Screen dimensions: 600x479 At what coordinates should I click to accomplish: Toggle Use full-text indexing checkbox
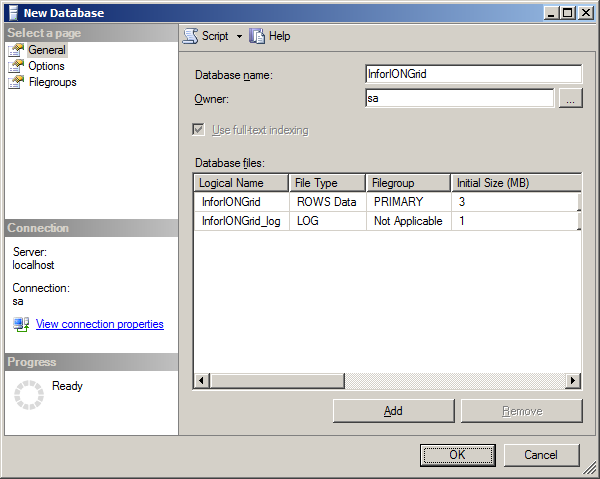[198, 130]
